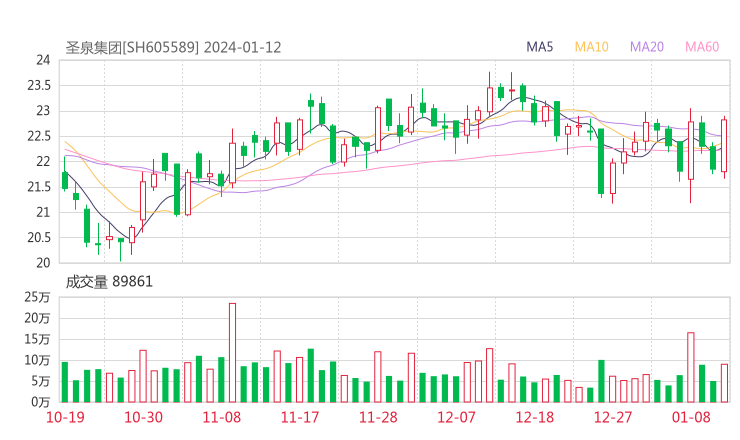Click the MA20 legend label
Viewport: 740px width, 440px height.
coord(647,47)
